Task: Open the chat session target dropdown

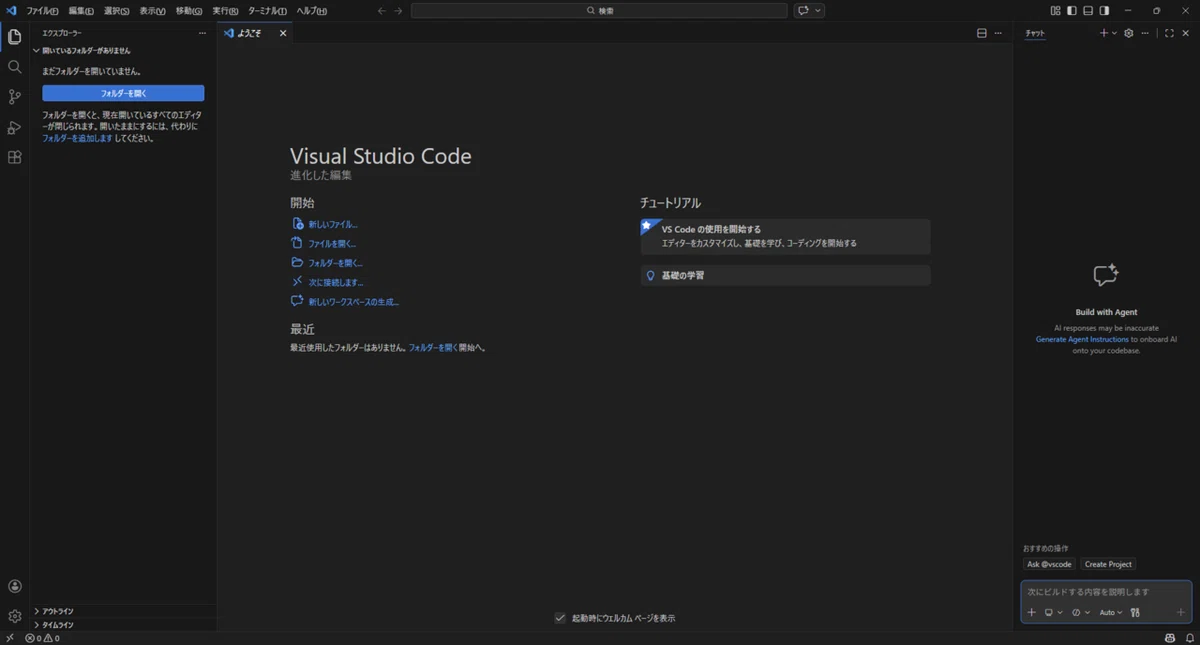Action: (1053, 612)
